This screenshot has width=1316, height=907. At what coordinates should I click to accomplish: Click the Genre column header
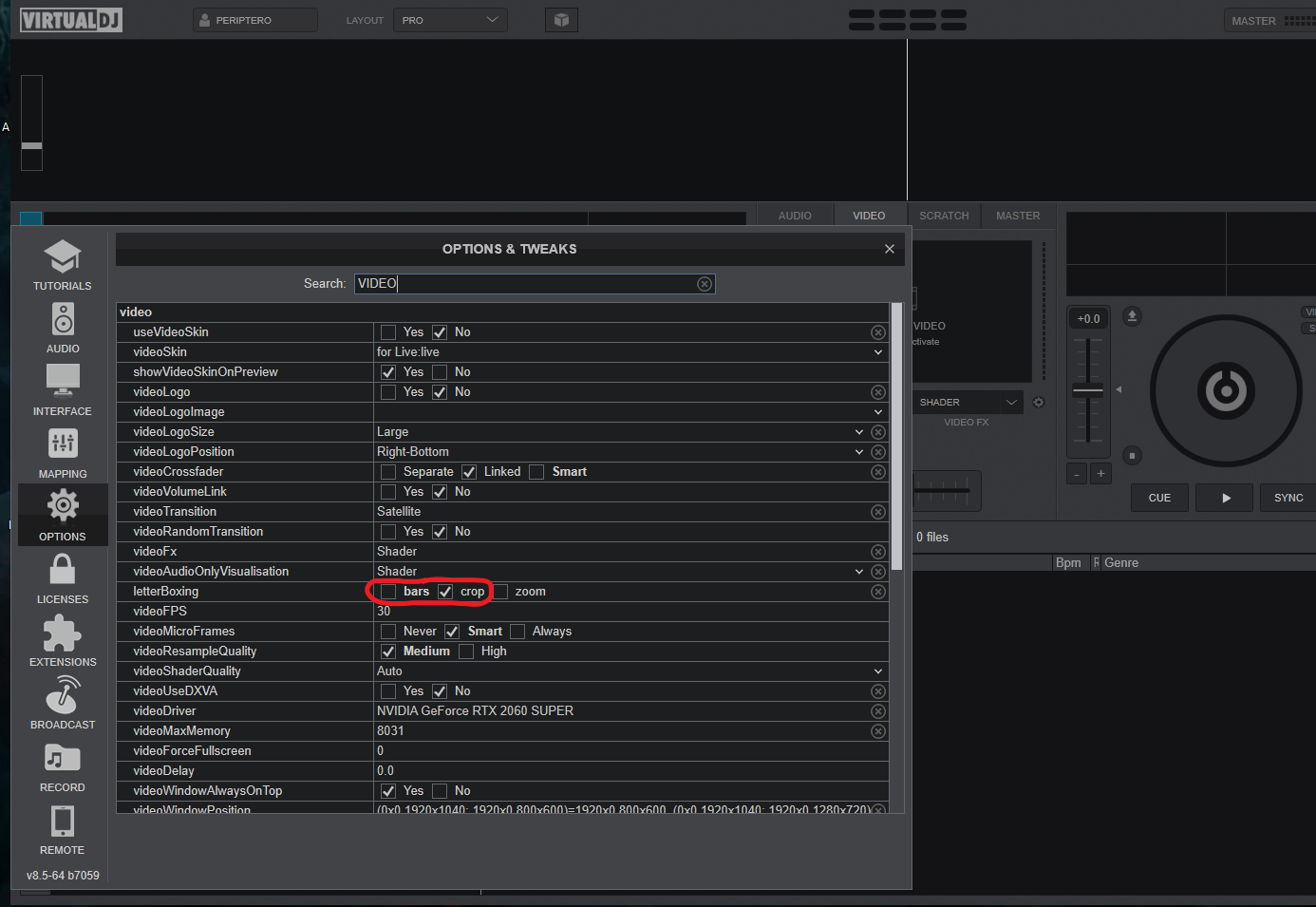[x=1121, y=563]
